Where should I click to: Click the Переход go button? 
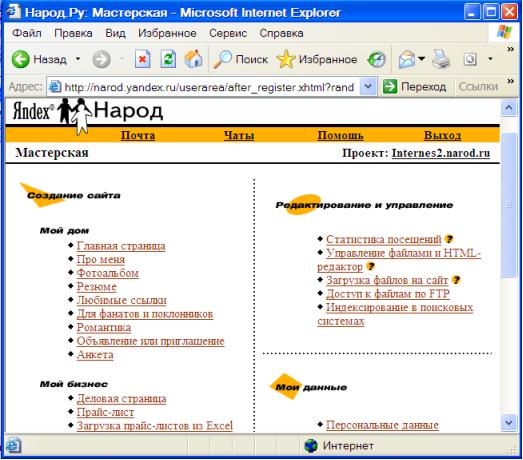click(414, 87)
